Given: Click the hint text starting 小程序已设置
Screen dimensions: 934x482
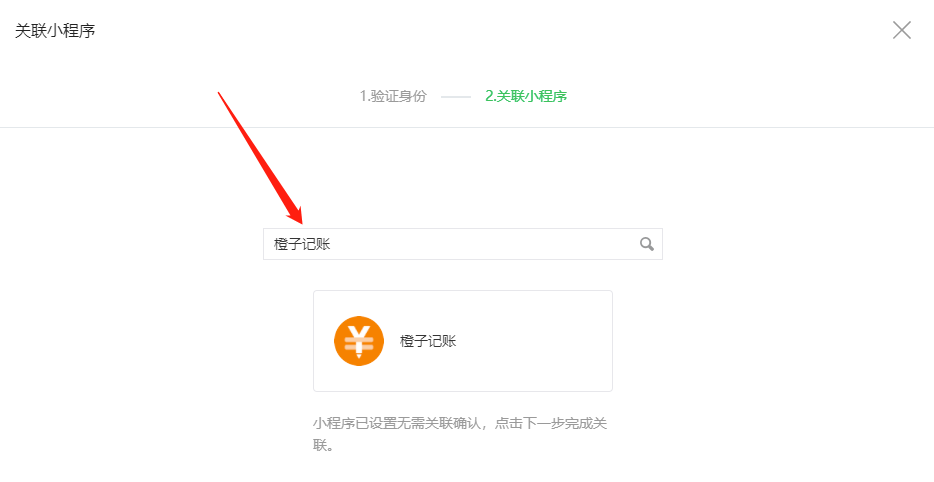Looking at the screenshot, I should pos(460,434).
